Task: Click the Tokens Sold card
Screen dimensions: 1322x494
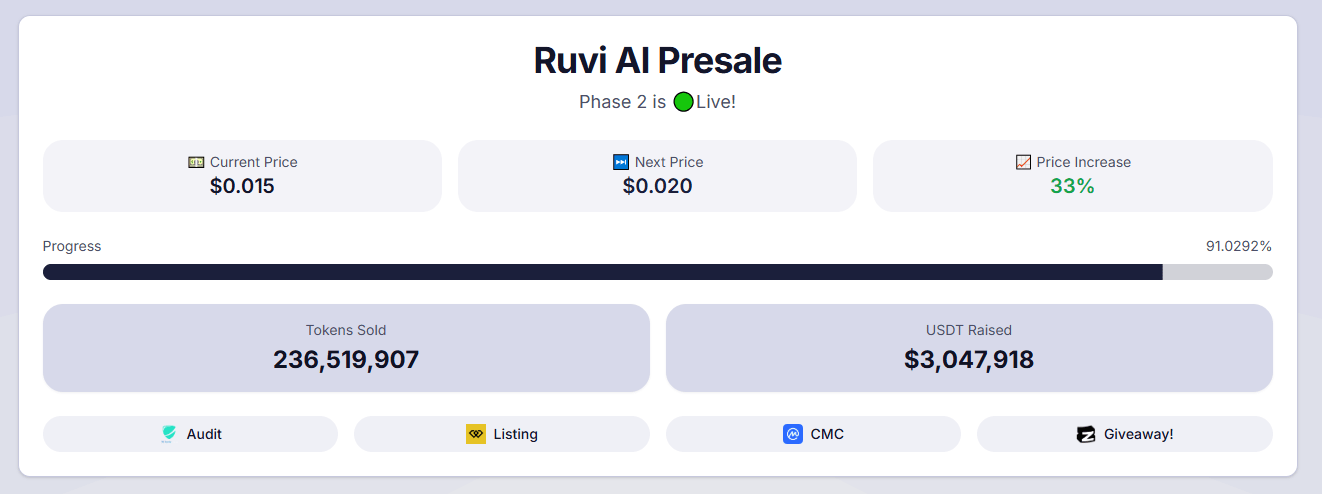Action: point(346,348)
